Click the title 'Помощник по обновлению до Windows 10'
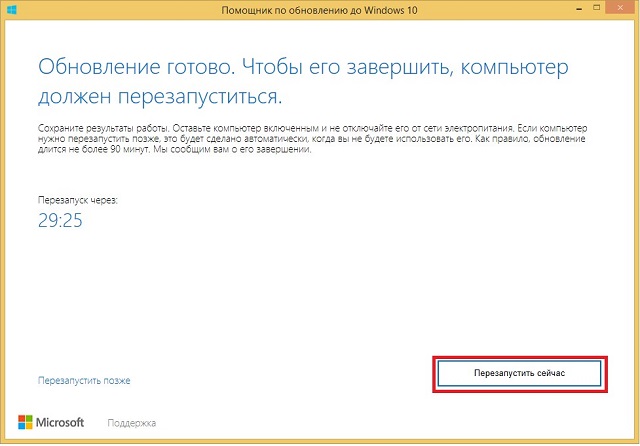Viewport: 640px width, 446px height. (319, 10)
